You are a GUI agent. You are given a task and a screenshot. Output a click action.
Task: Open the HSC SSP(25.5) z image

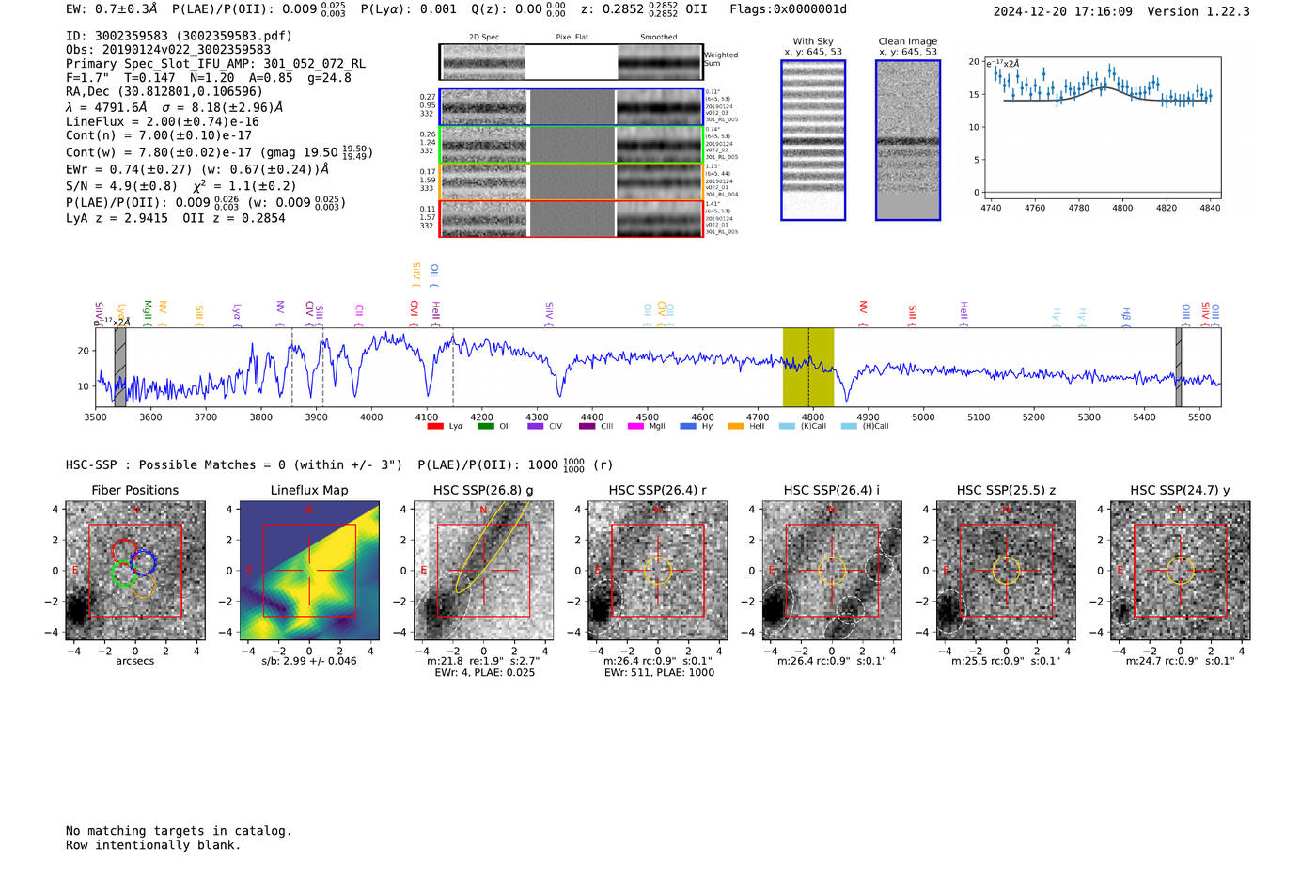click(x=1006, y=570)
